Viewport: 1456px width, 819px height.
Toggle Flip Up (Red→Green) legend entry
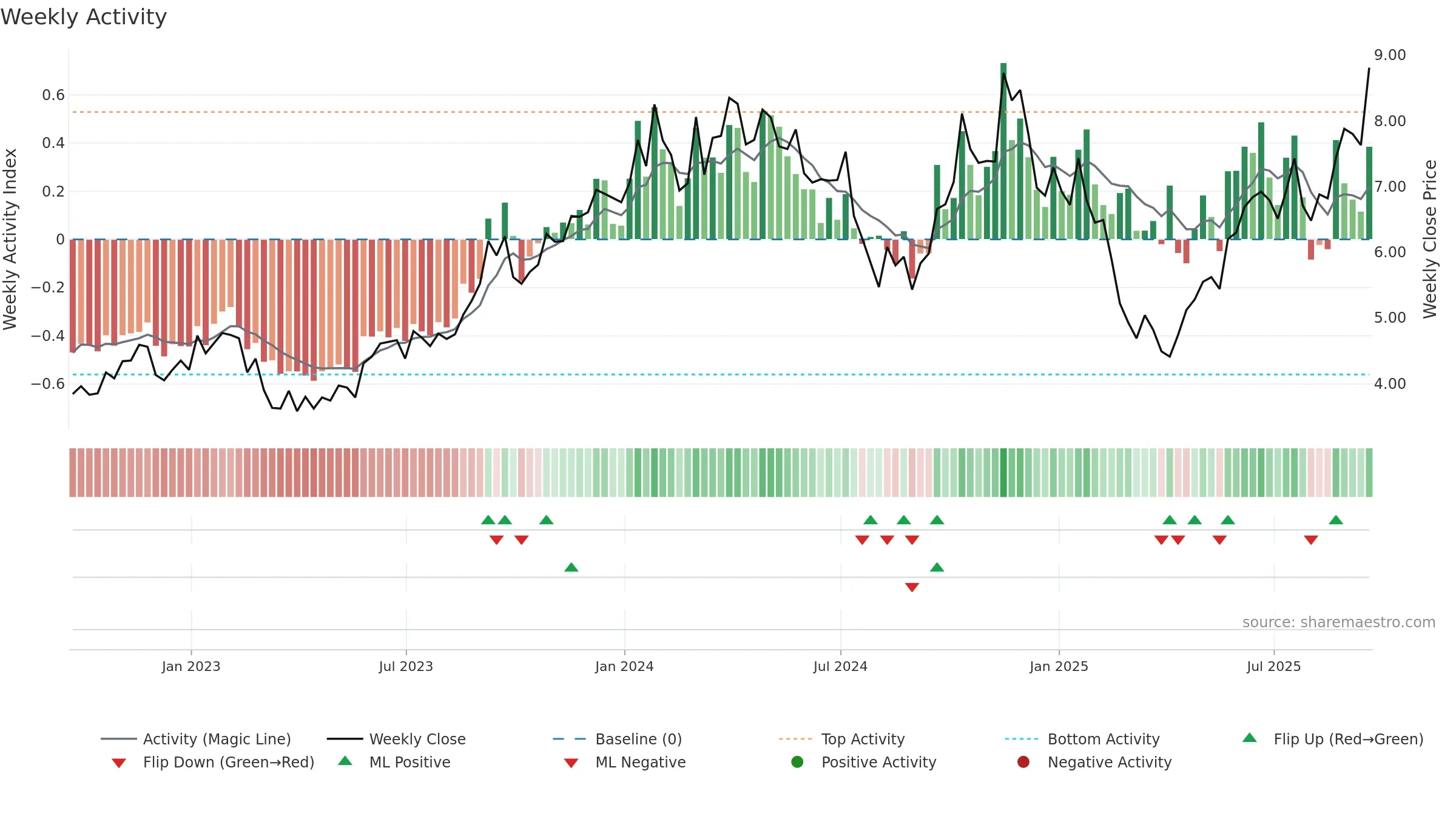click(x=1332, y=739)
